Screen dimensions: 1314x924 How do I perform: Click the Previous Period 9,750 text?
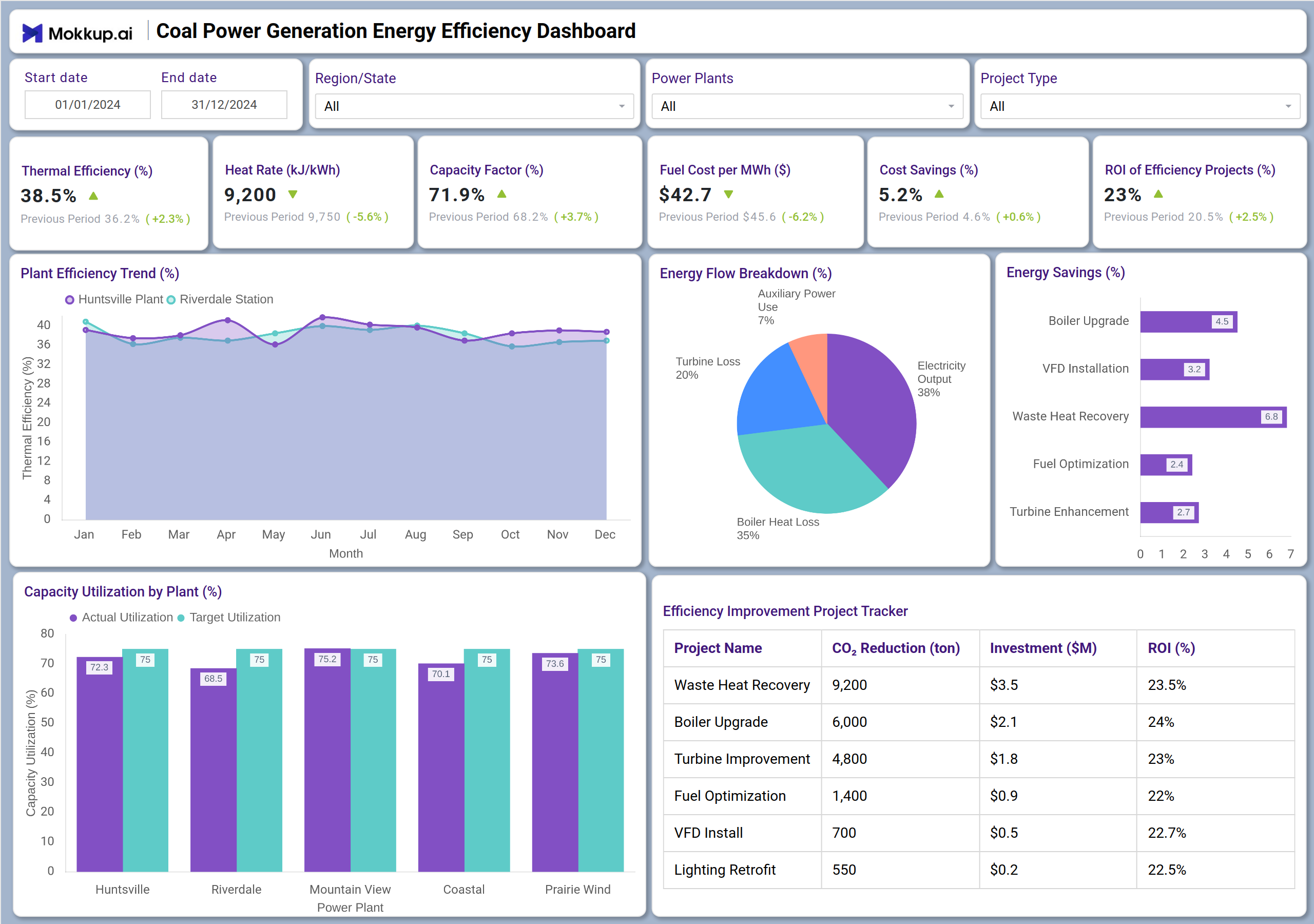[x=282, y=217]
